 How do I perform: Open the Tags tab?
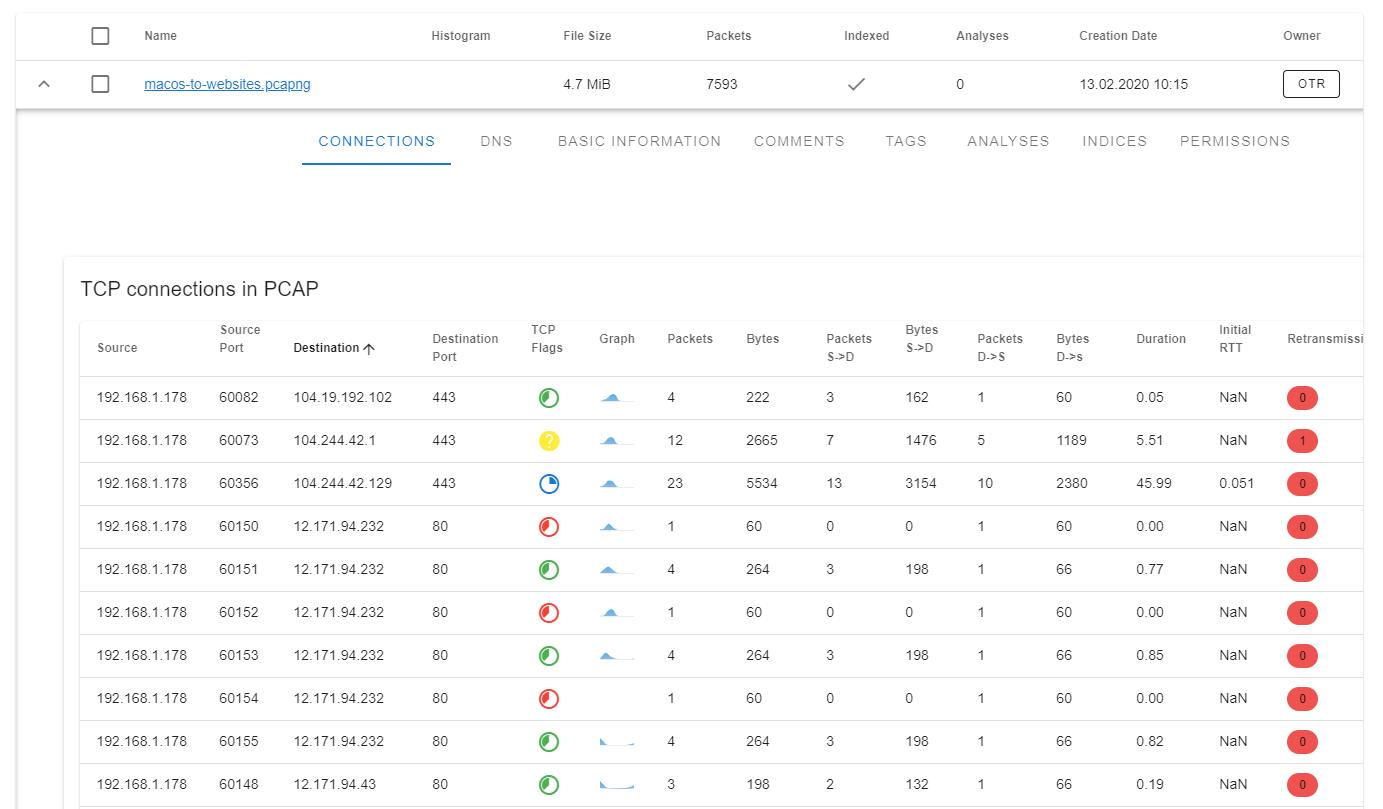(x=906, y=141)
